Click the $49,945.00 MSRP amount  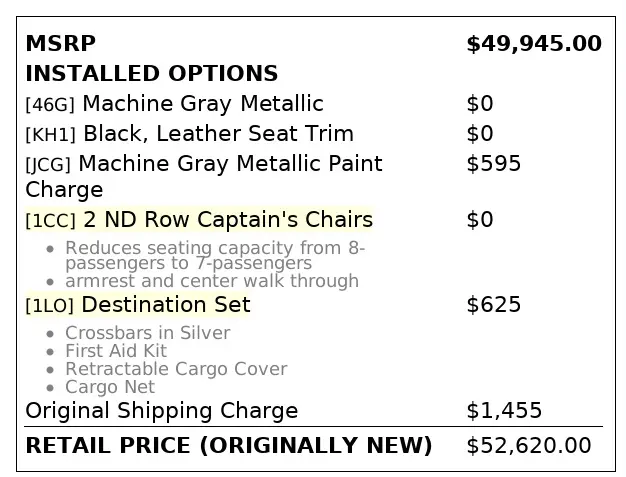pos(533,44)
